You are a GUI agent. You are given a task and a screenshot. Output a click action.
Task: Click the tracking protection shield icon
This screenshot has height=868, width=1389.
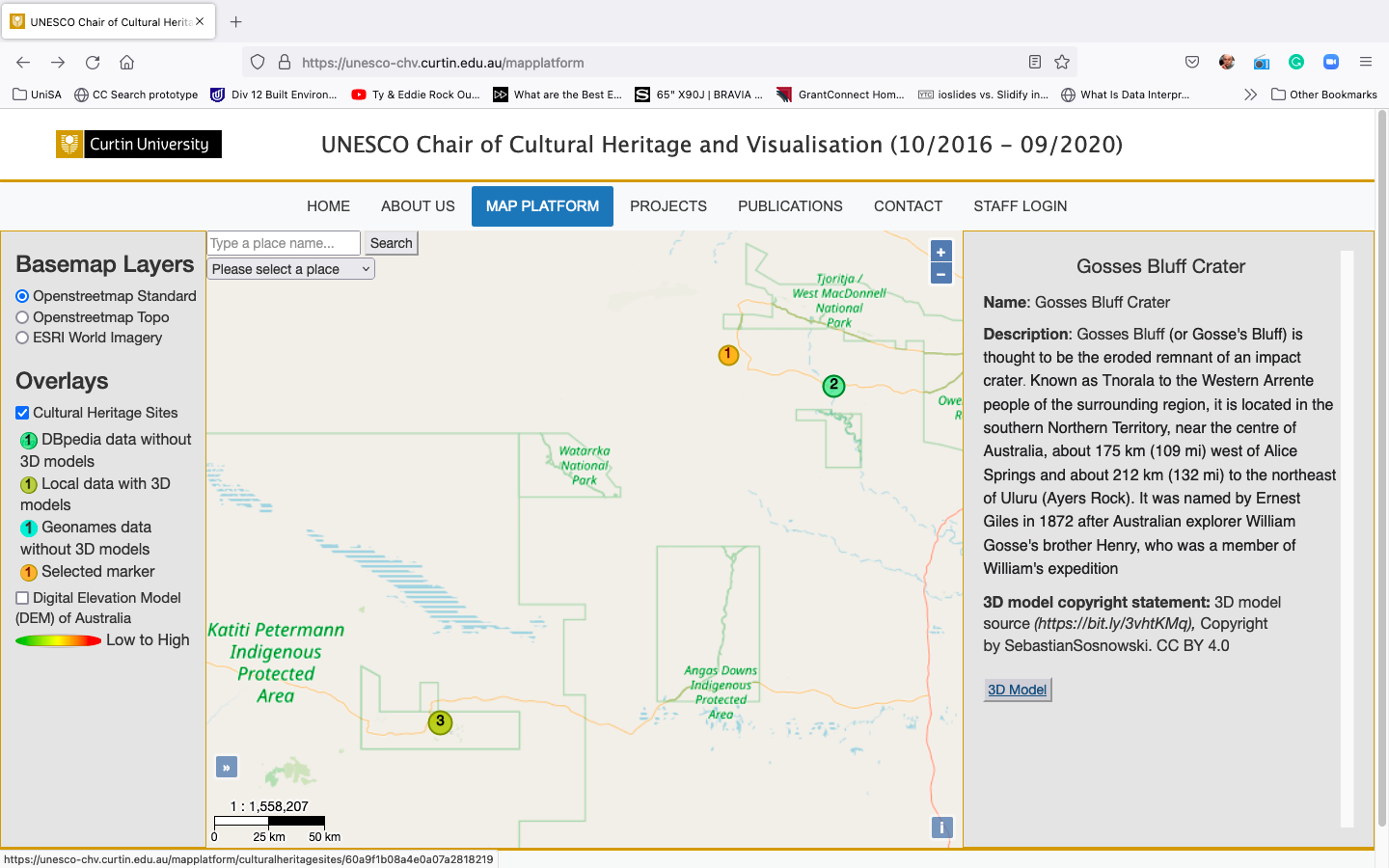click(258, 63)
